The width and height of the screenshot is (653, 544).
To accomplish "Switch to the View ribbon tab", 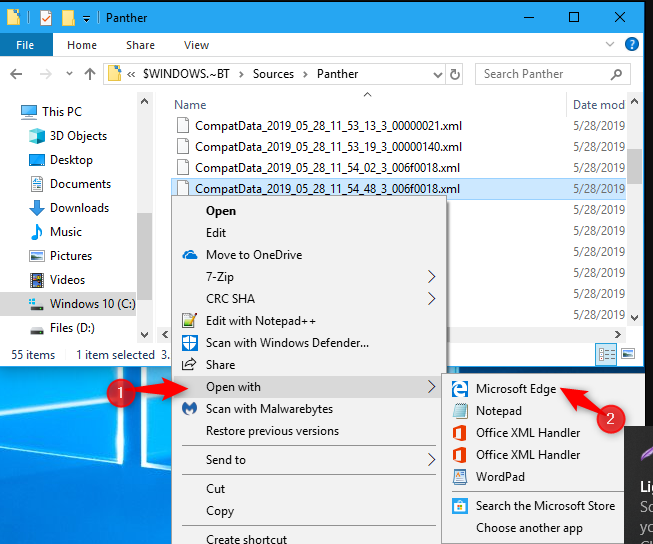I will 196,45.
